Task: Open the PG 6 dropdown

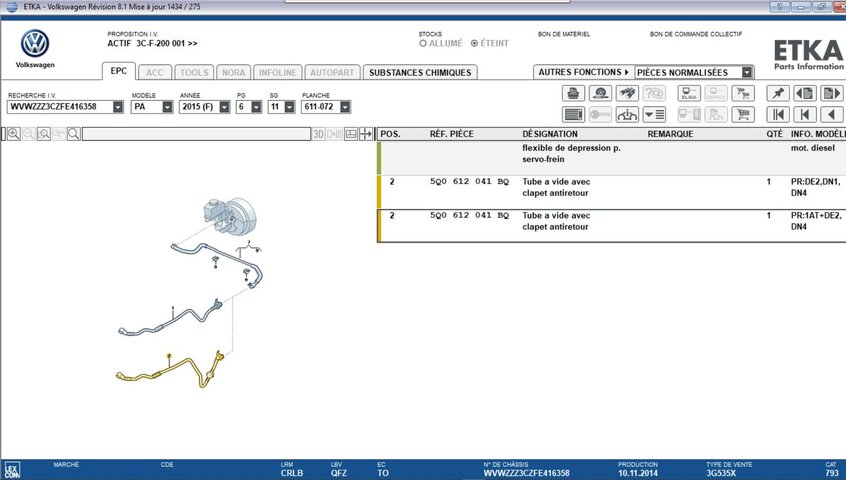Action: pos(257,107)
